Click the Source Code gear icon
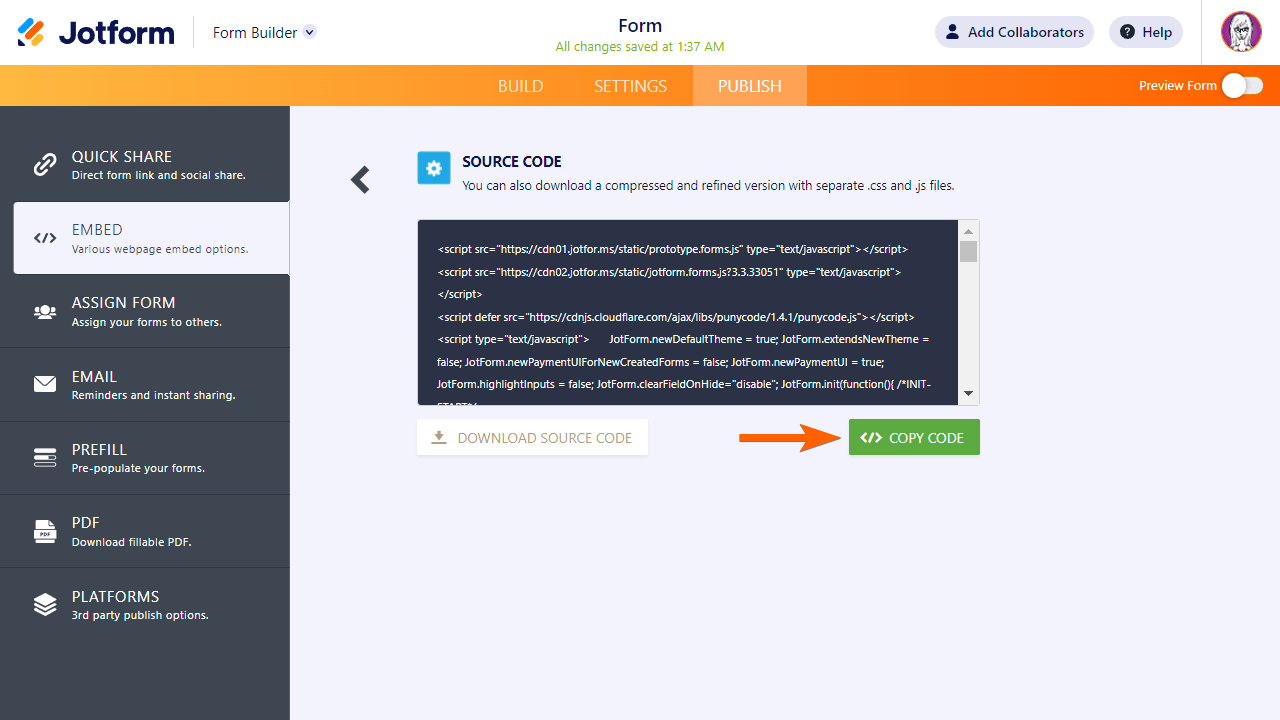1280x720 pixels. tap(434, 169)
